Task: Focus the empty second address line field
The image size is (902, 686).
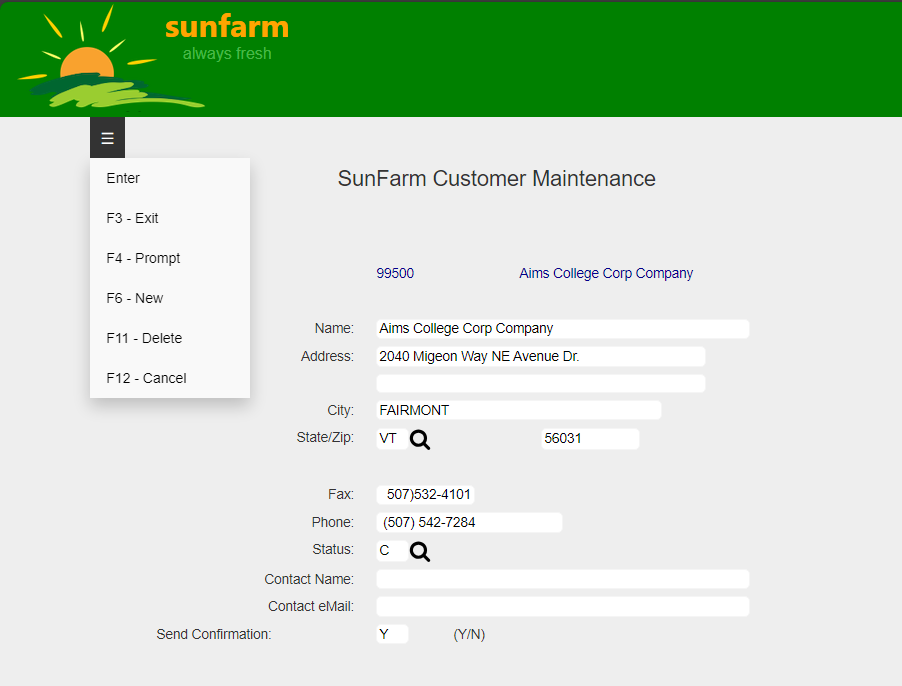Action: tap(541, 384)
